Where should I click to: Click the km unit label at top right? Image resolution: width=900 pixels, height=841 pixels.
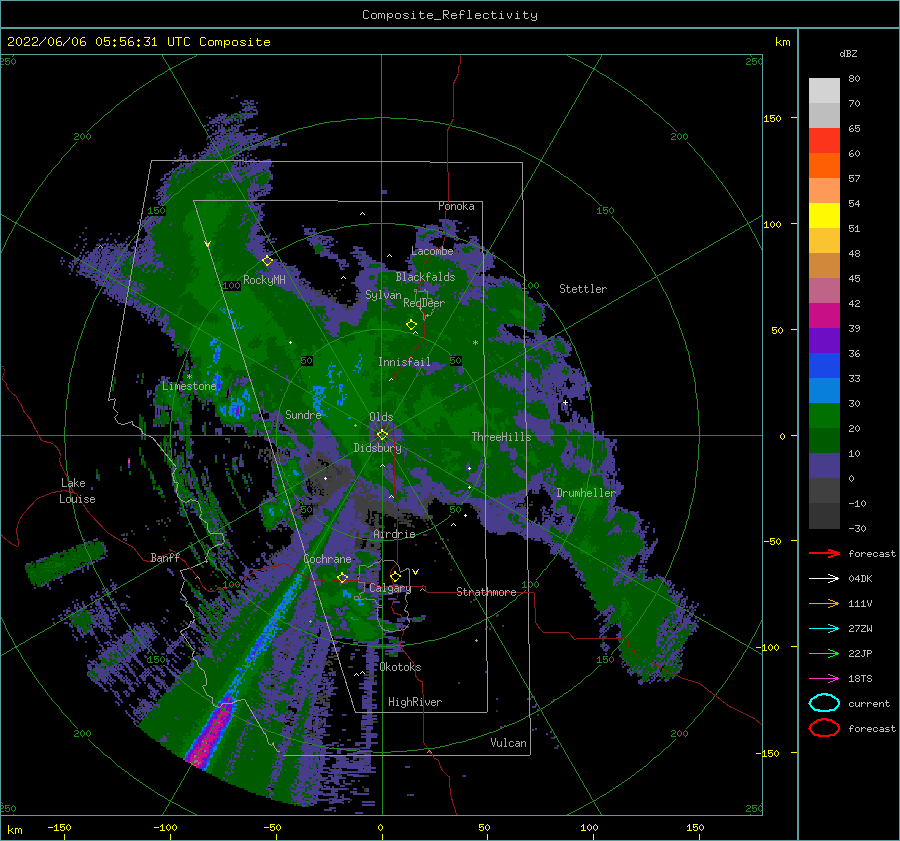click(x=782, y=42)
